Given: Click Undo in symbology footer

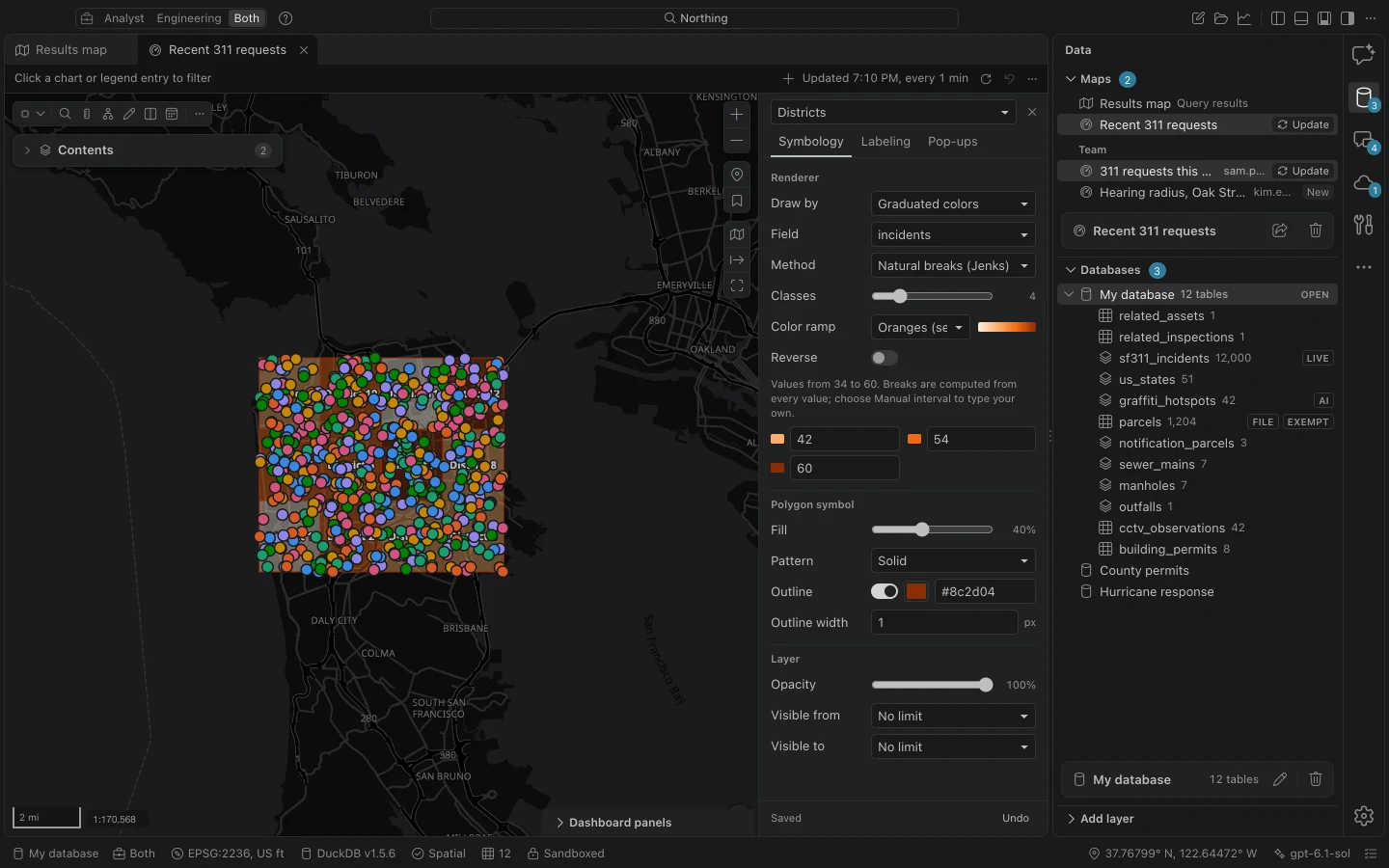Looking at the screenshot, I should 1016,818.
